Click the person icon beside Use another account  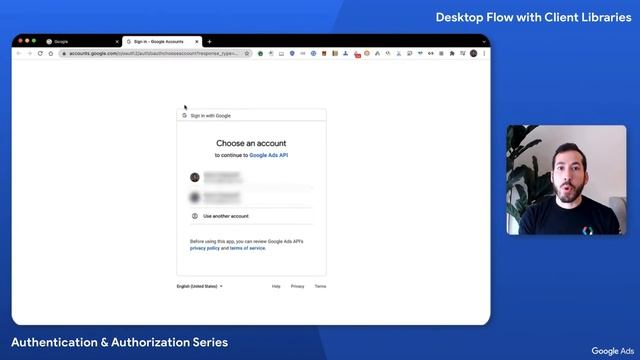coord(195,216)
